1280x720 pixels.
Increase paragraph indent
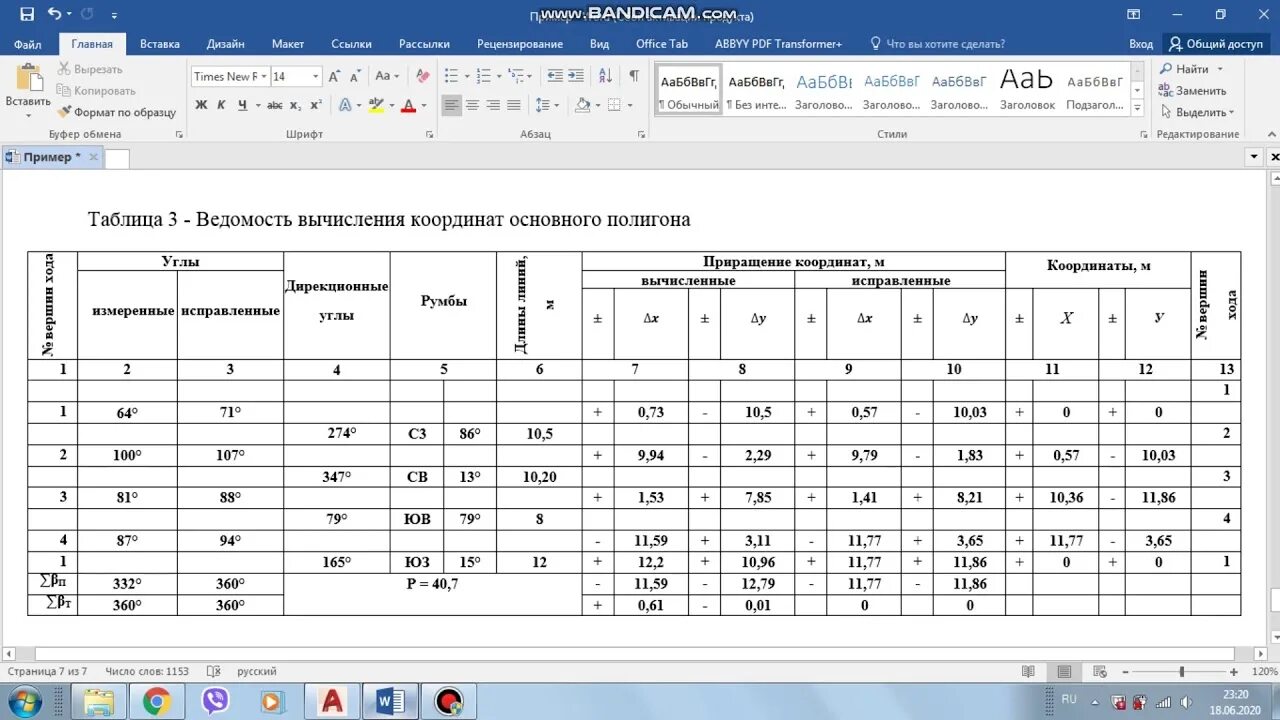click(x=578, y=76)
